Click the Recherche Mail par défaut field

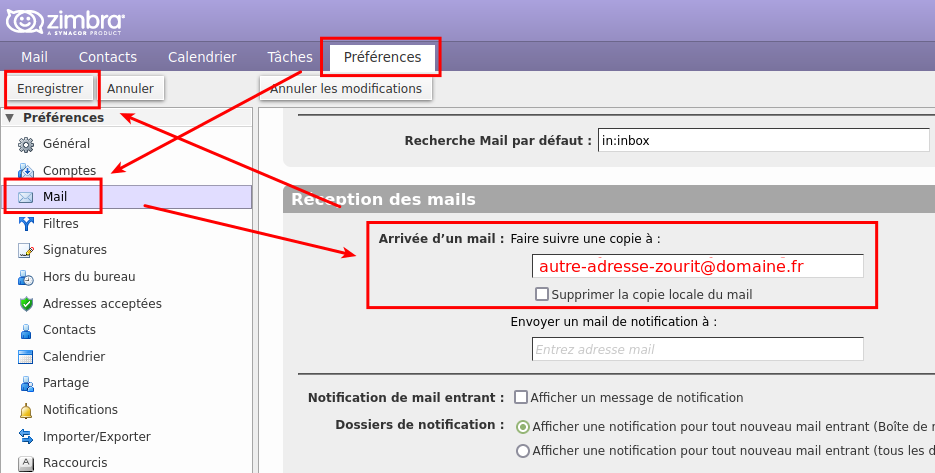[x=763, y=141]
